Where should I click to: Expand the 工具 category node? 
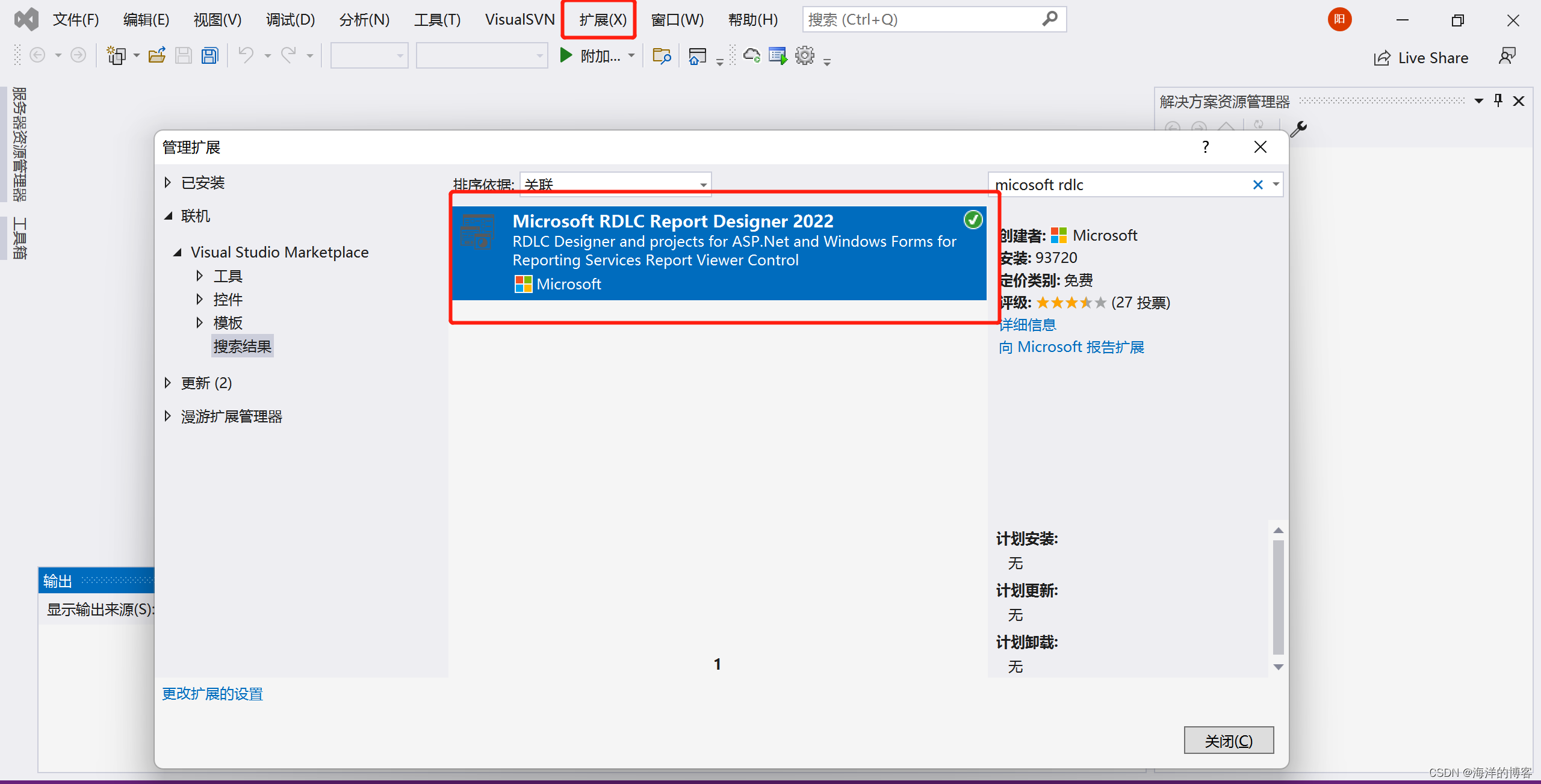199,276
